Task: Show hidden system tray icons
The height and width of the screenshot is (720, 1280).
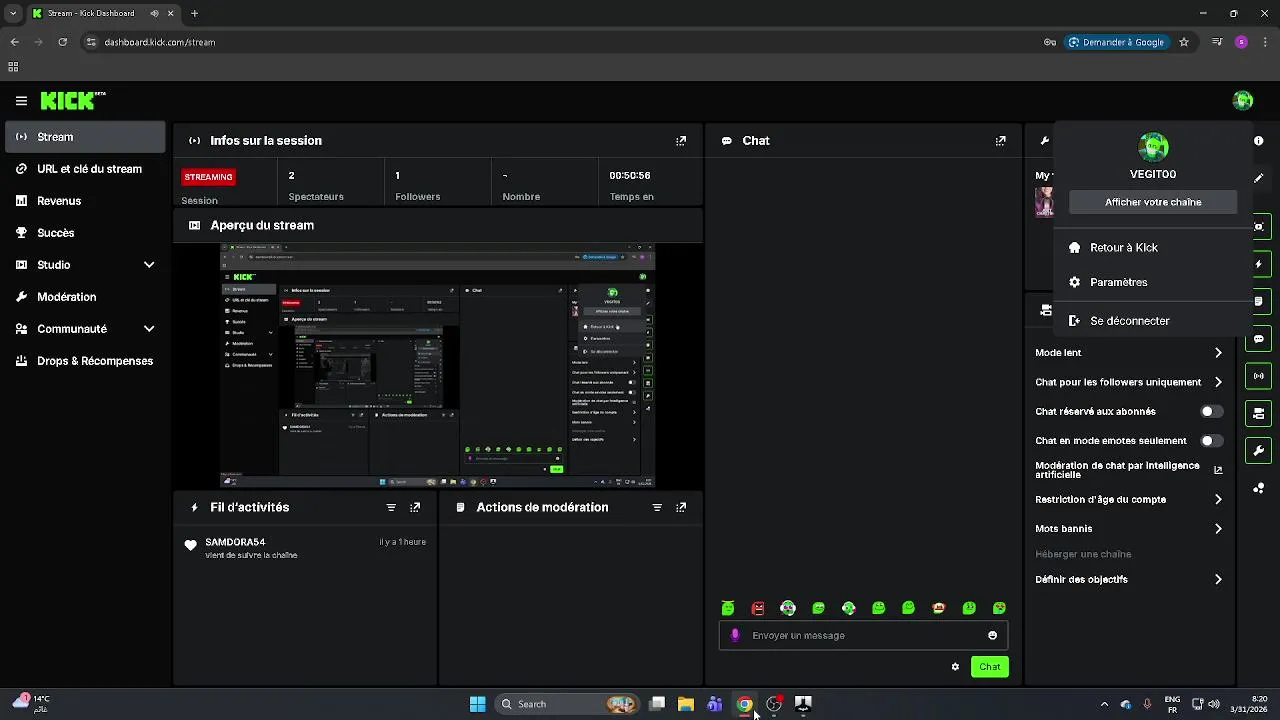Action: 1104,704
